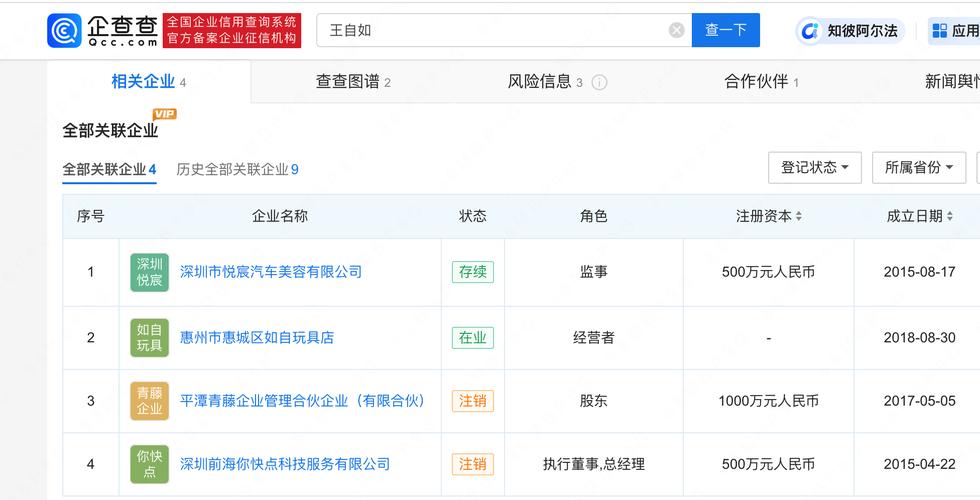980x500 pixels.
Task: Click the red 官方备案企业征信机构 banner
Action: point(232,31)
